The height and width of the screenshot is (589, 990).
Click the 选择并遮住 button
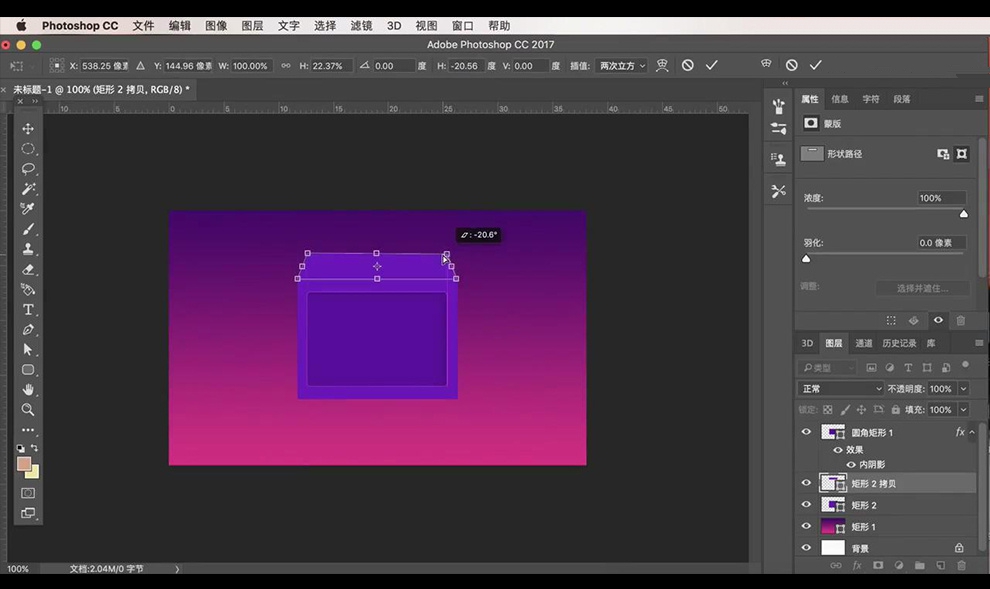coord(922,289)
